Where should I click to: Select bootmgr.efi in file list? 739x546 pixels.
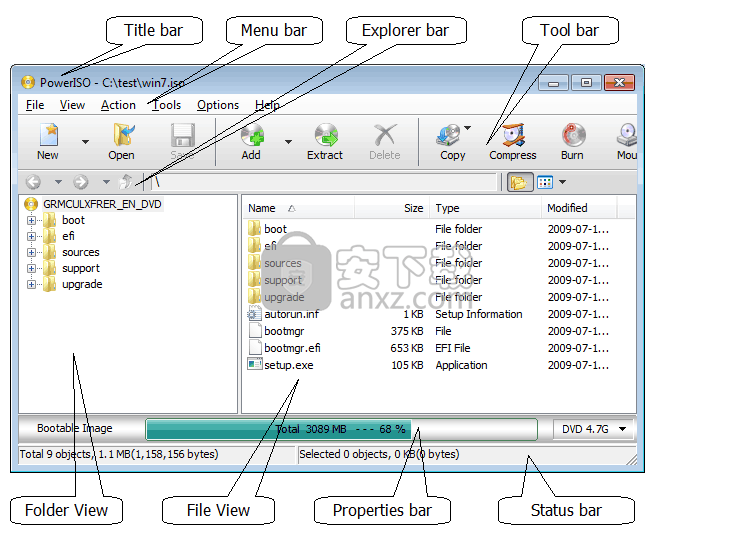pyautogui.click(x=292, y=348)
